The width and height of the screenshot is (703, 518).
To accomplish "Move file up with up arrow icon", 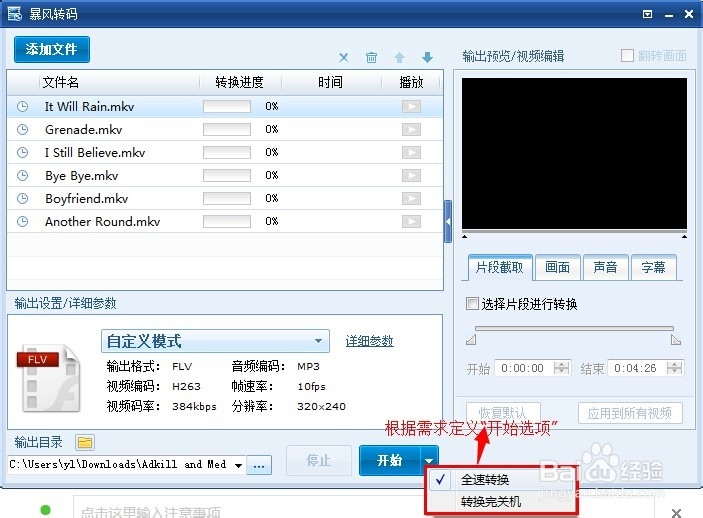I will [x=399, y=57].
